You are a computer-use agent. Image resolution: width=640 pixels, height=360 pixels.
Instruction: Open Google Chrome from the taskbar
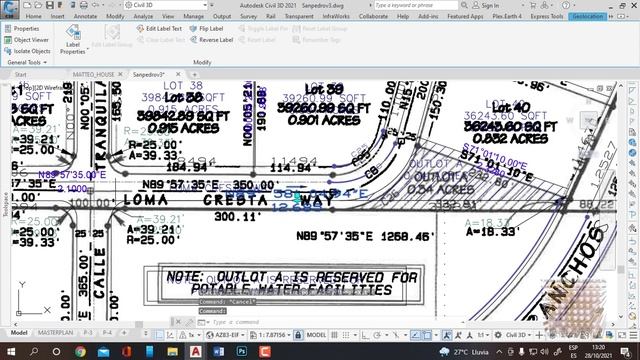click(x=80, y=351)
